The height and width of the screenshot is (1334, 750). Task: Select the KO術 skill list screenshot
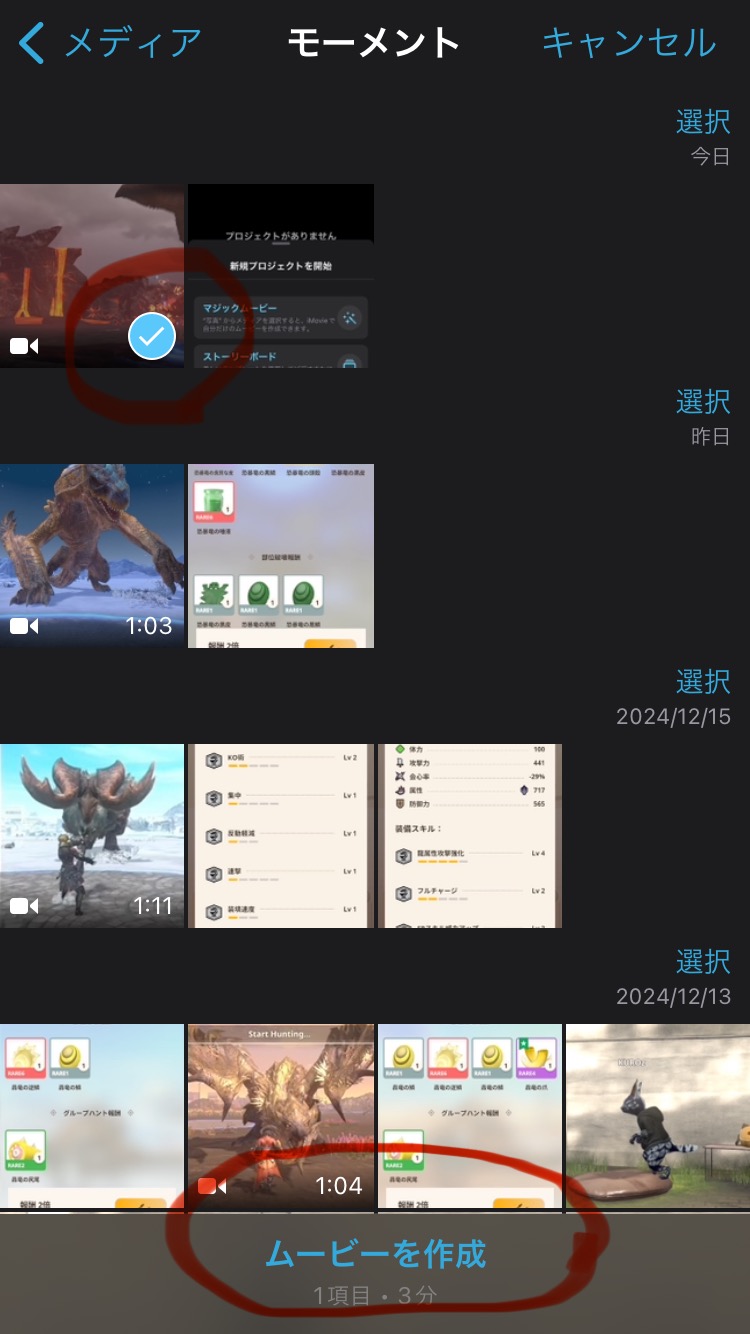[x=281, y=836]
